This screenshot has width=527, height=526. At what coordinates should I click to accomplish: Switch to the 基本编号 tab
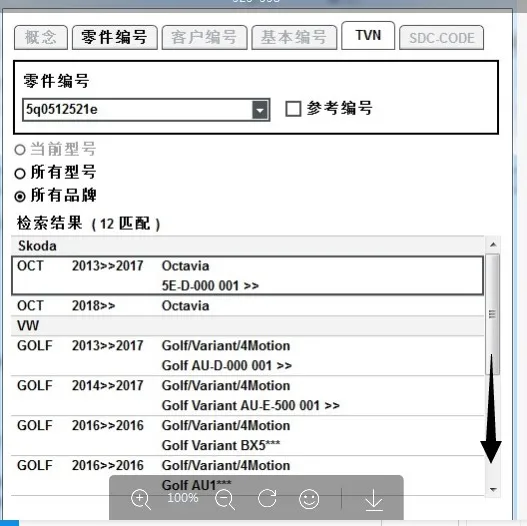(294, 37)
